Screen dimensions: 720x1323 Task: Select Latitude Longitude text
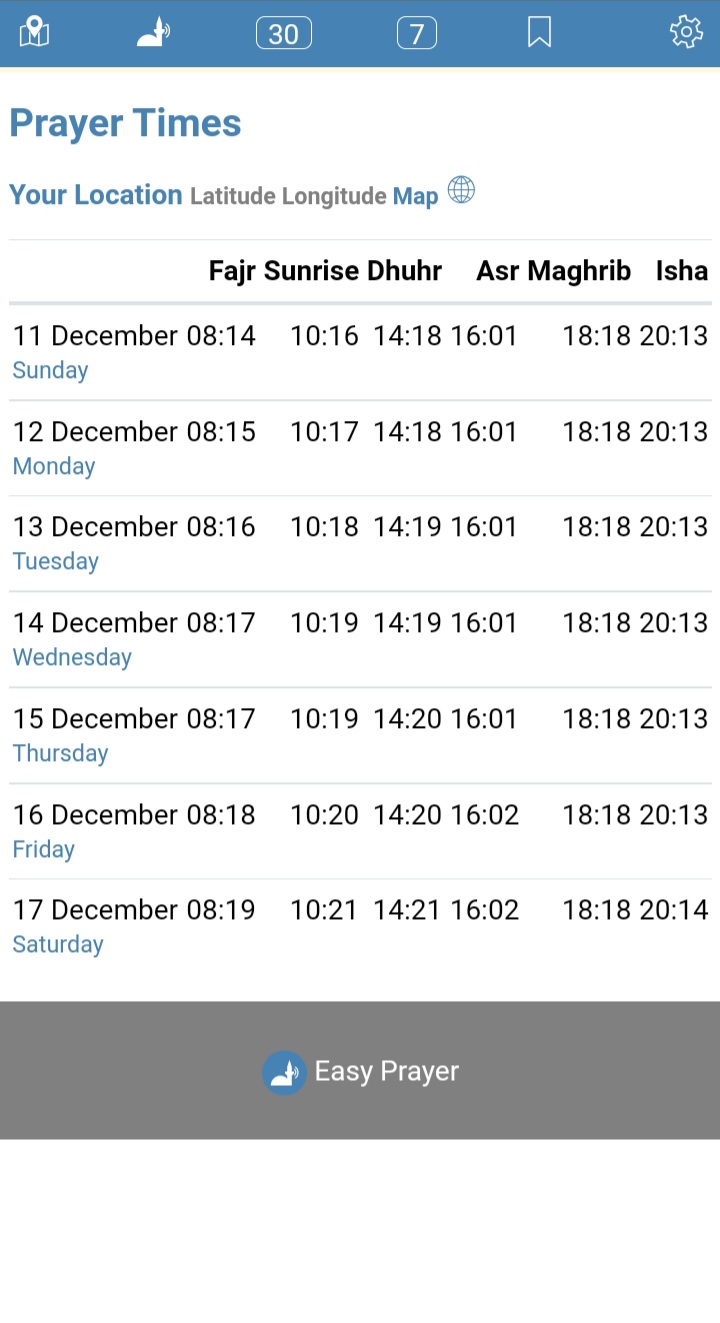288,196
